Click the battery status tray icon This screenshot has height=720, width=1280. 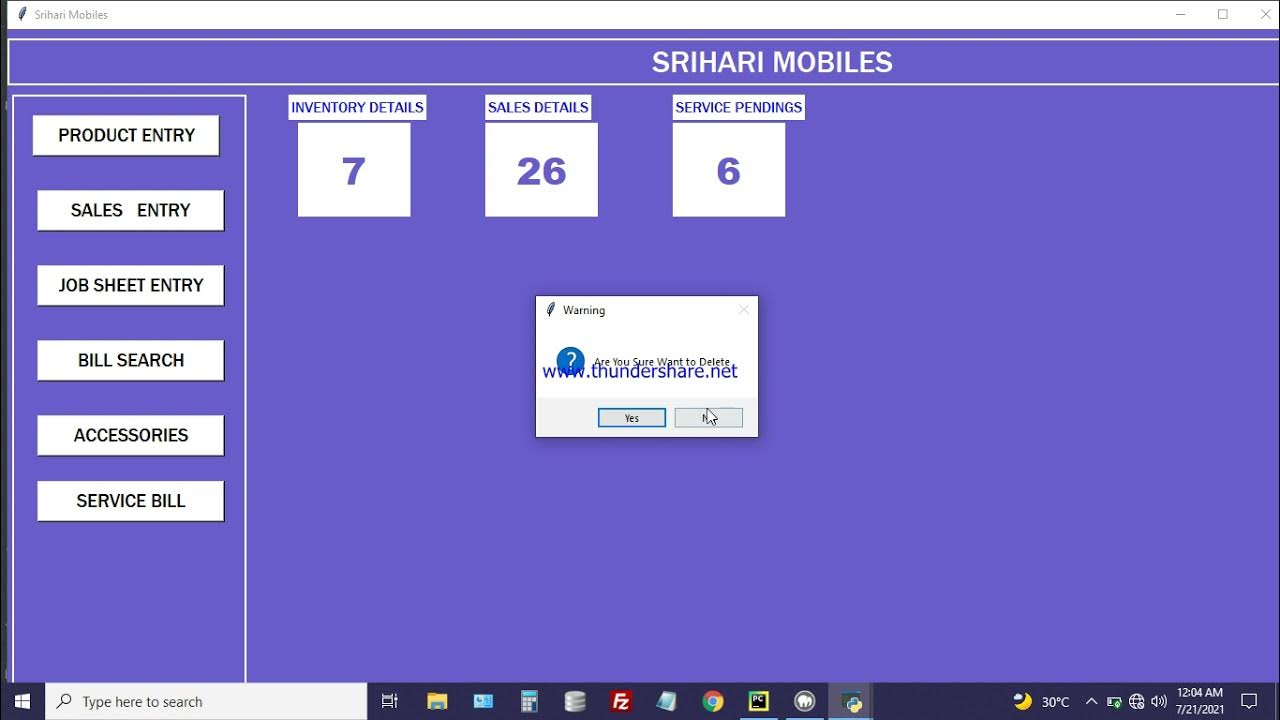pos(1114,701)
